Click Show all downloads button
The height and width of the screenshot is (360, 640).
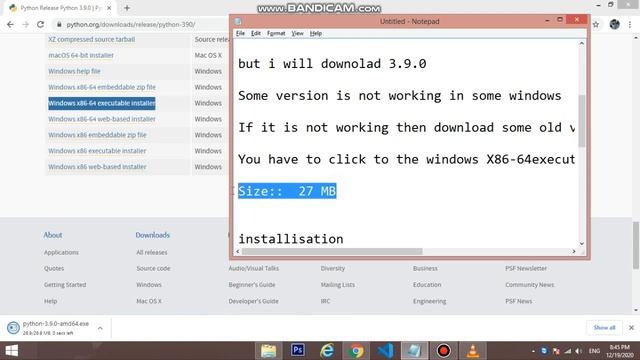point(604,327)
